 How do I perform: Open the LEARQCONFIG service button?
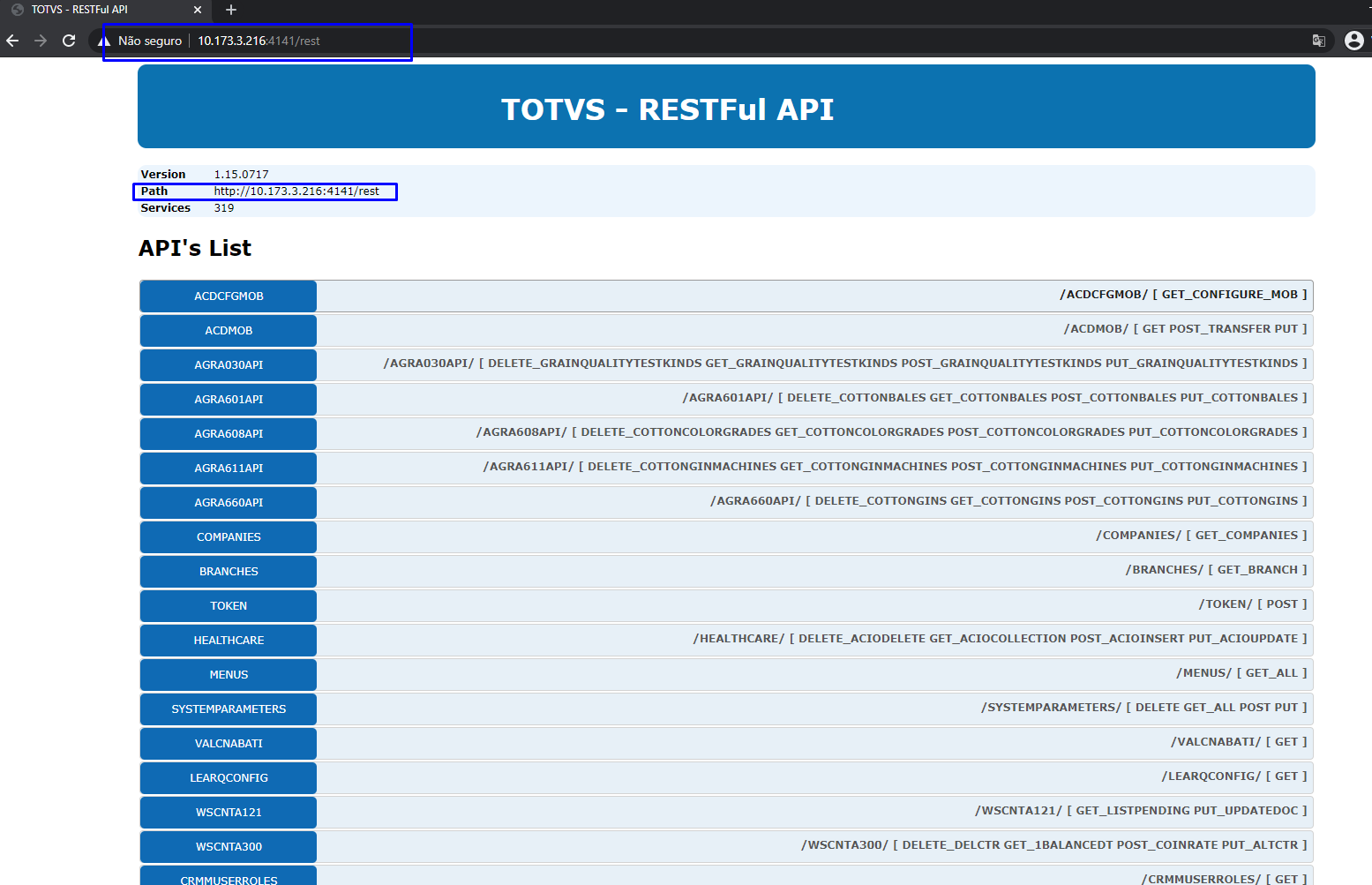[x=229, y=778]
